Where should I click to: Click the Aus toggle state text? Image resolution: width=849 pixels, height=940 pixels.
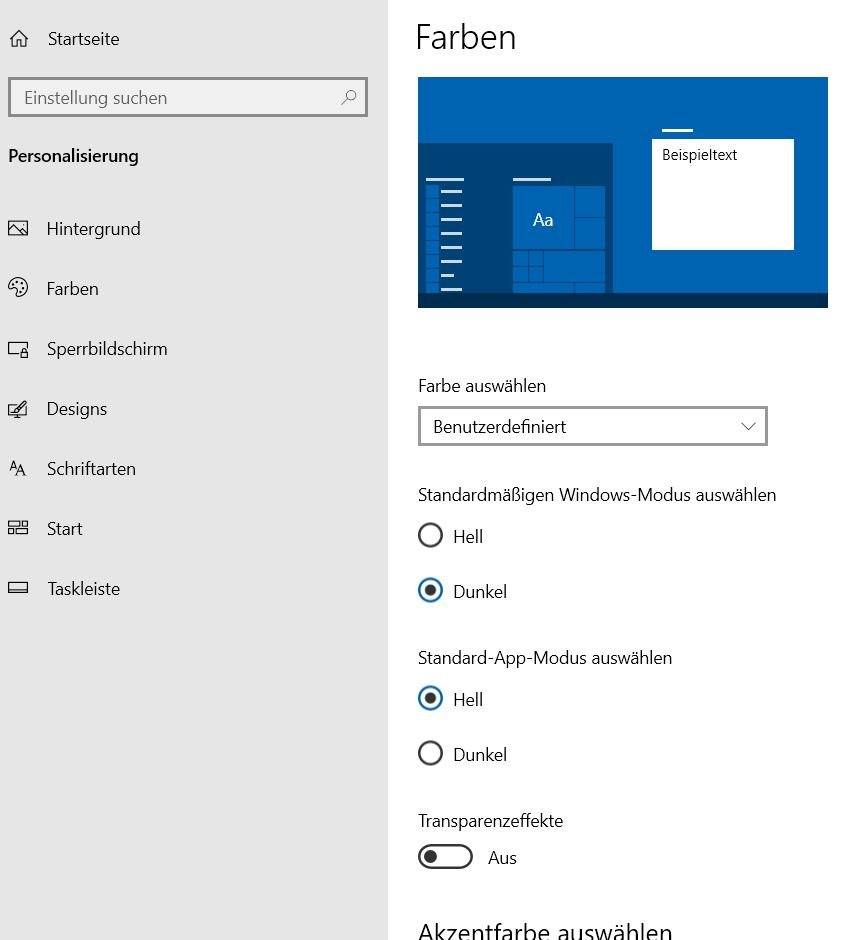click(x=502, y=858)
